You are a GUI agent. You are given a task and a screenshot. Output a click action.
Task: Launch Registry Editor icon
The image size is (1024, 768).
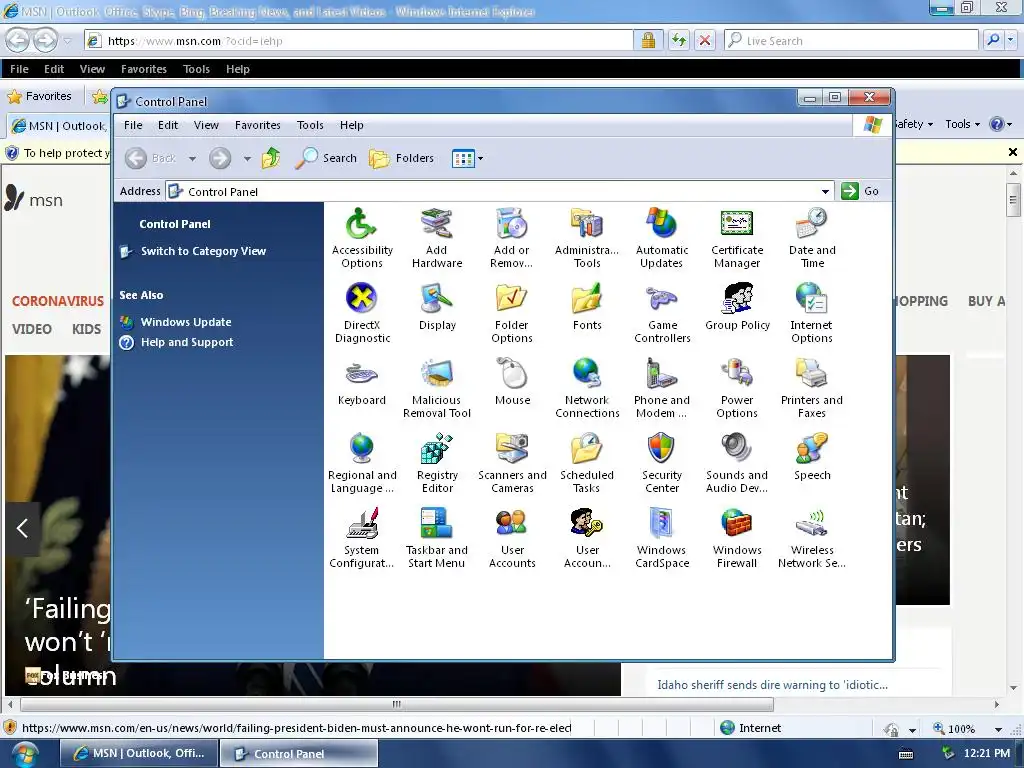437,463
